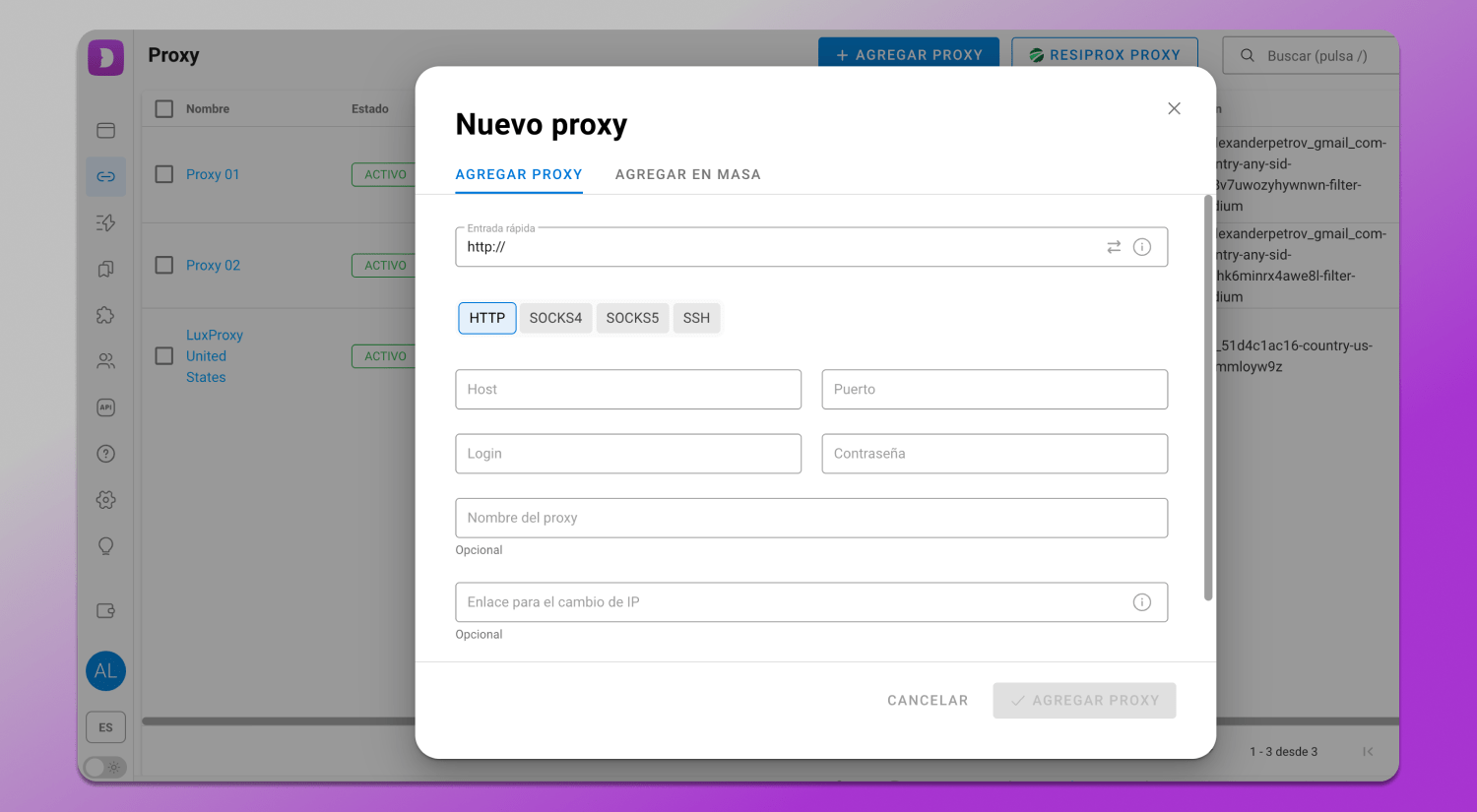Open the team members sidebar icon
Screen dimensions: 1477x812
click(106, 361)
